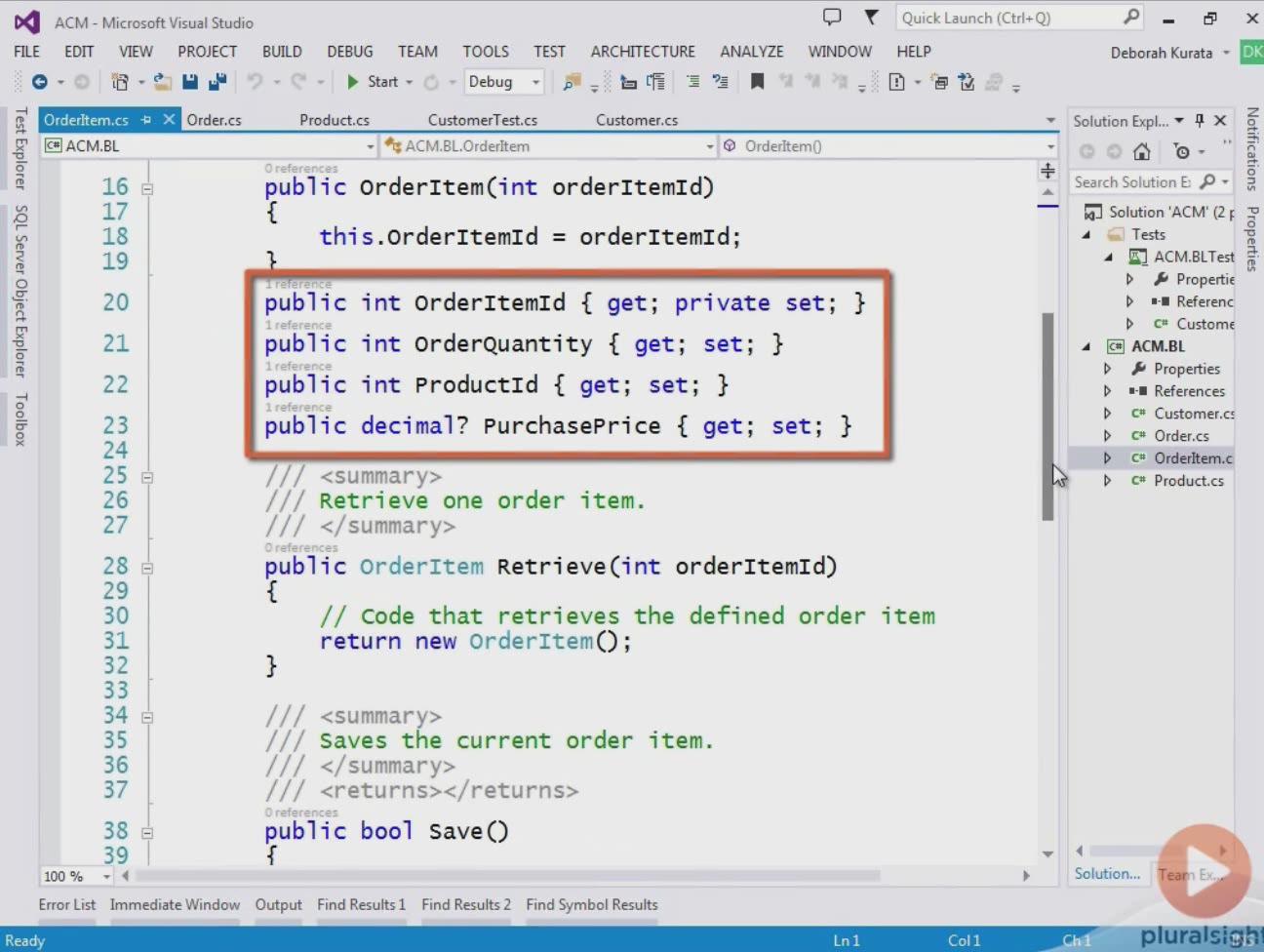Click the Undo arrow icon

click(255, 82)
